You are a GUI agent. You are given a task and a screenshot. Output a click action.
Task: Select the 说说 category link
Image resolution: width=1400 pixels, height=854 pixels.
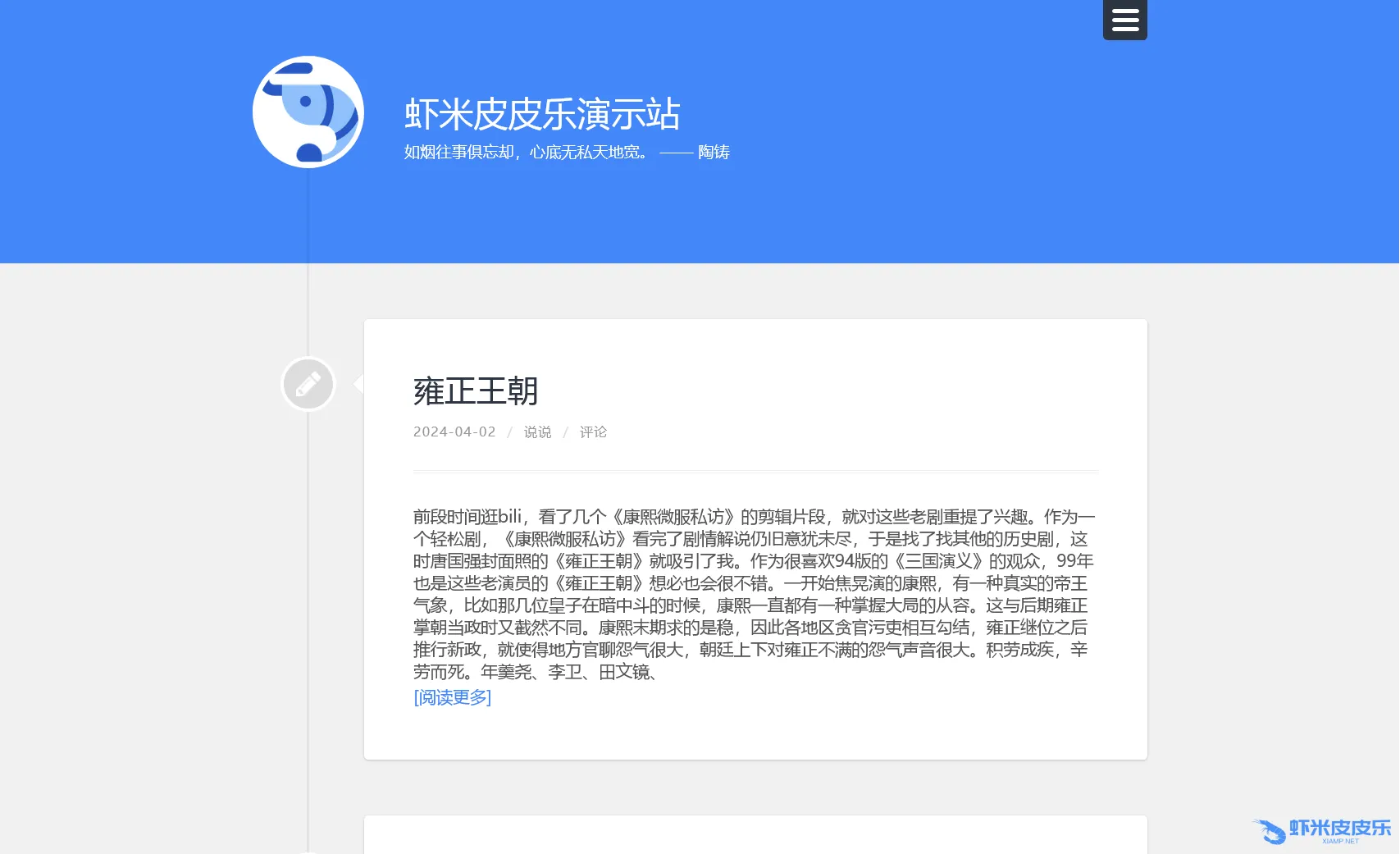tap(537, 432)
